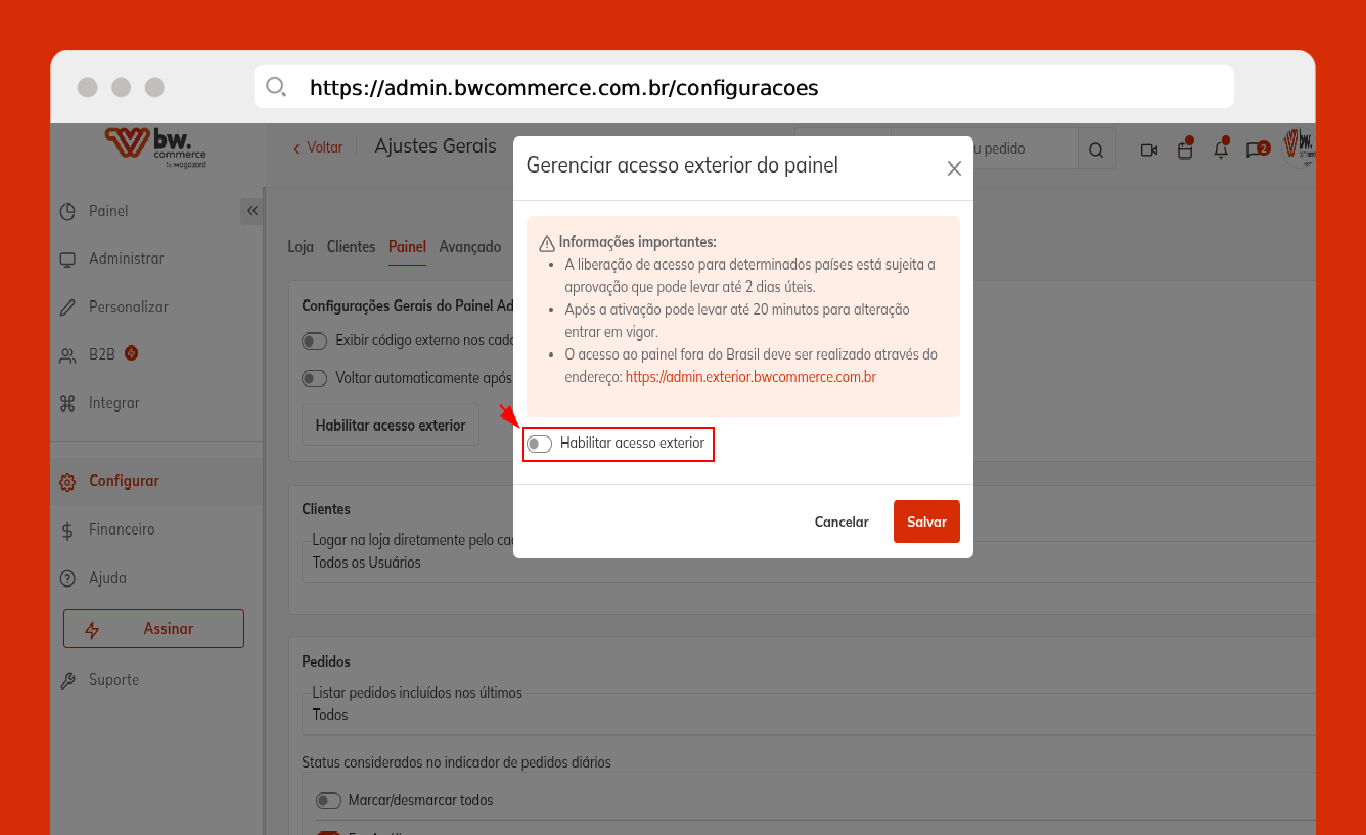1366x835 pixels.
Task: Open the admin.exterior.bwcommerce.com.br link
Action: click(751, 377)
